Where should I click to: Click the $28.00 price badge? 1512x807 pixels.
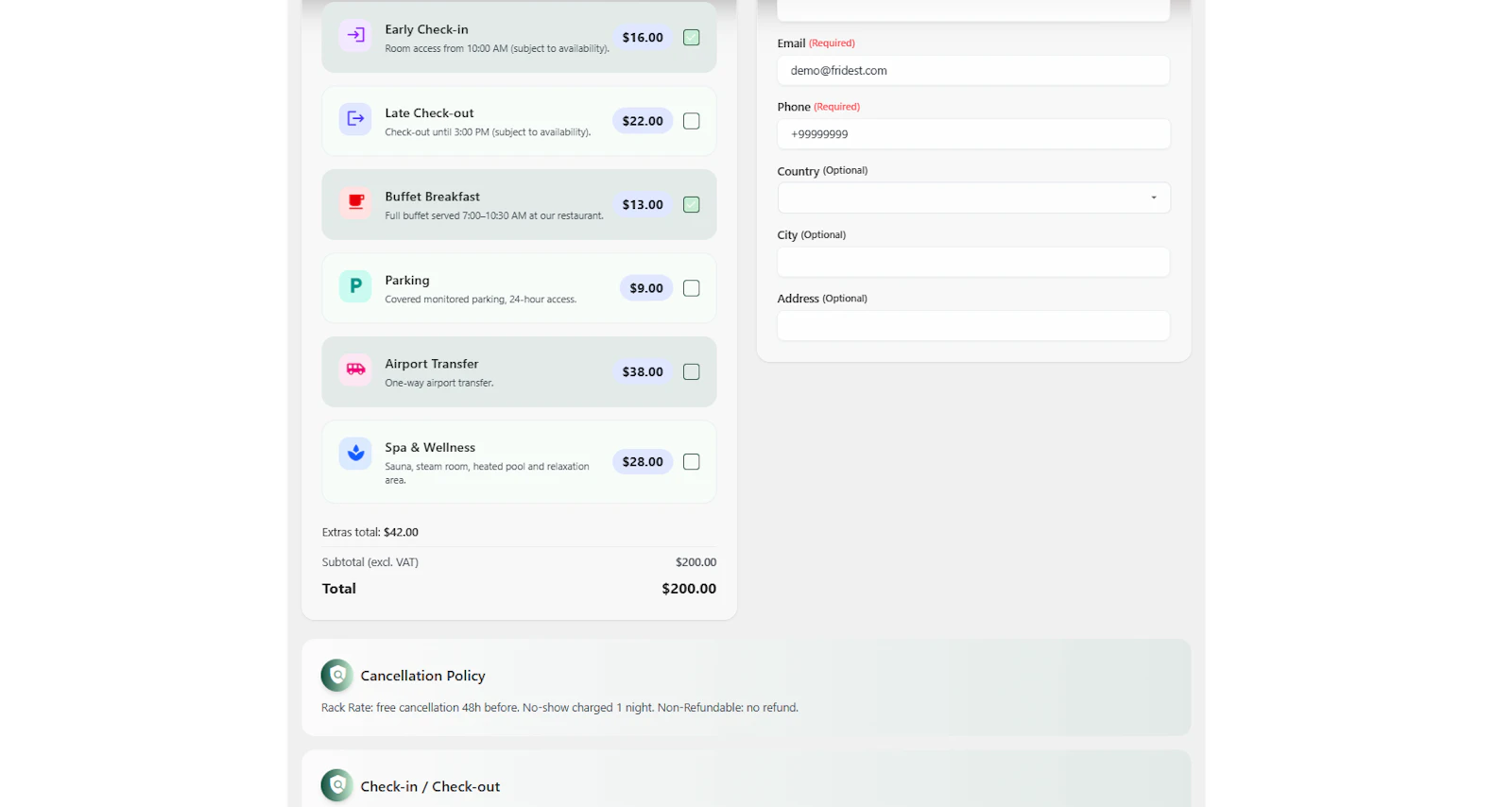[x=643, y=462]
